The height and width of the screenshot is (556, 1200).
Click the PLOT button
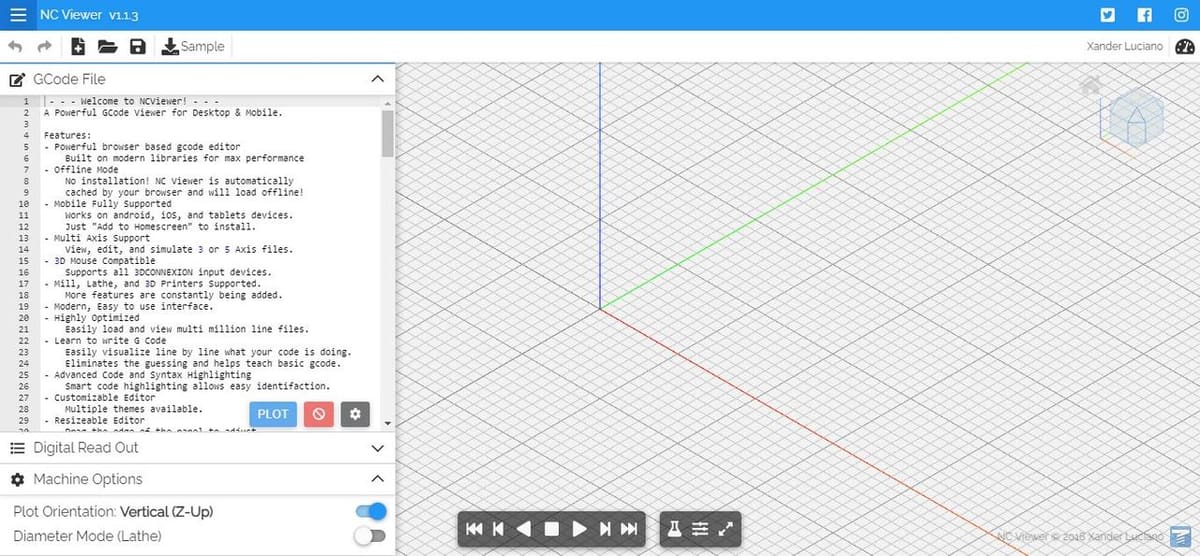click(x=273, y=414)
